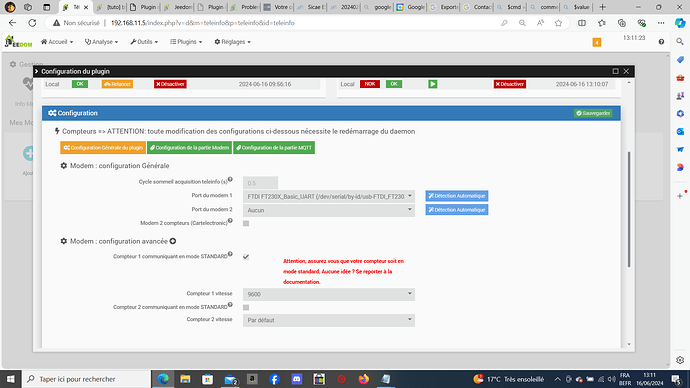Open the Compteur 2 vitesse dropdown

[329, 320]
